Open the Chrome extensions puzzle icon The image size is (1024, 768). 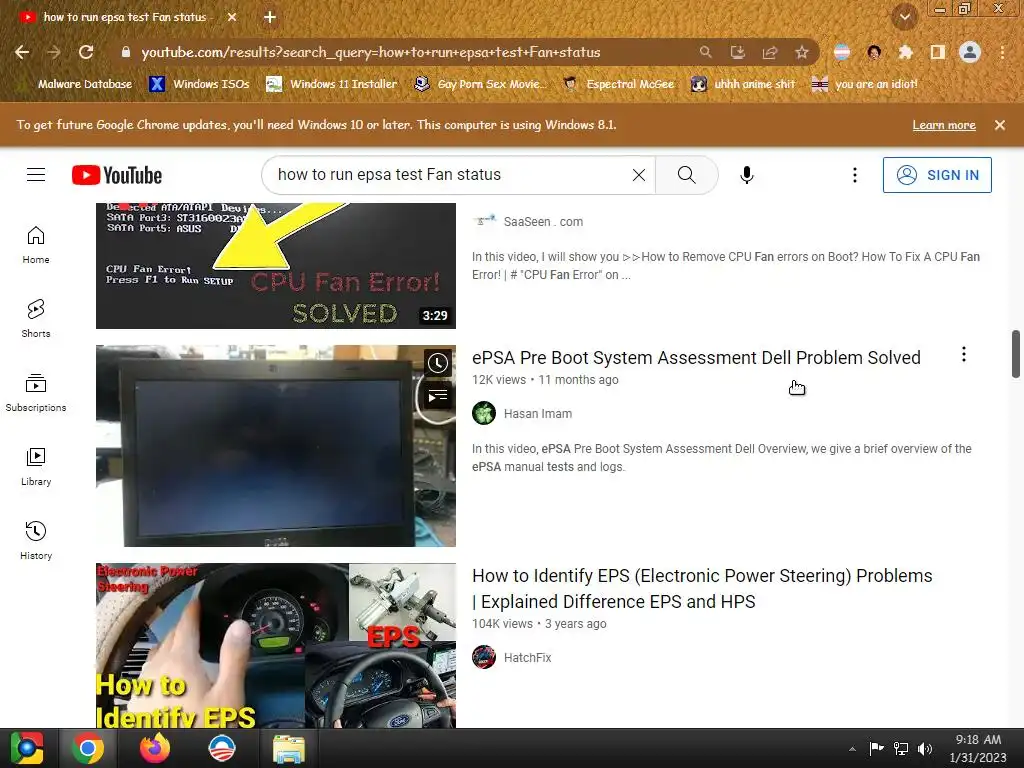click(905, 52)
